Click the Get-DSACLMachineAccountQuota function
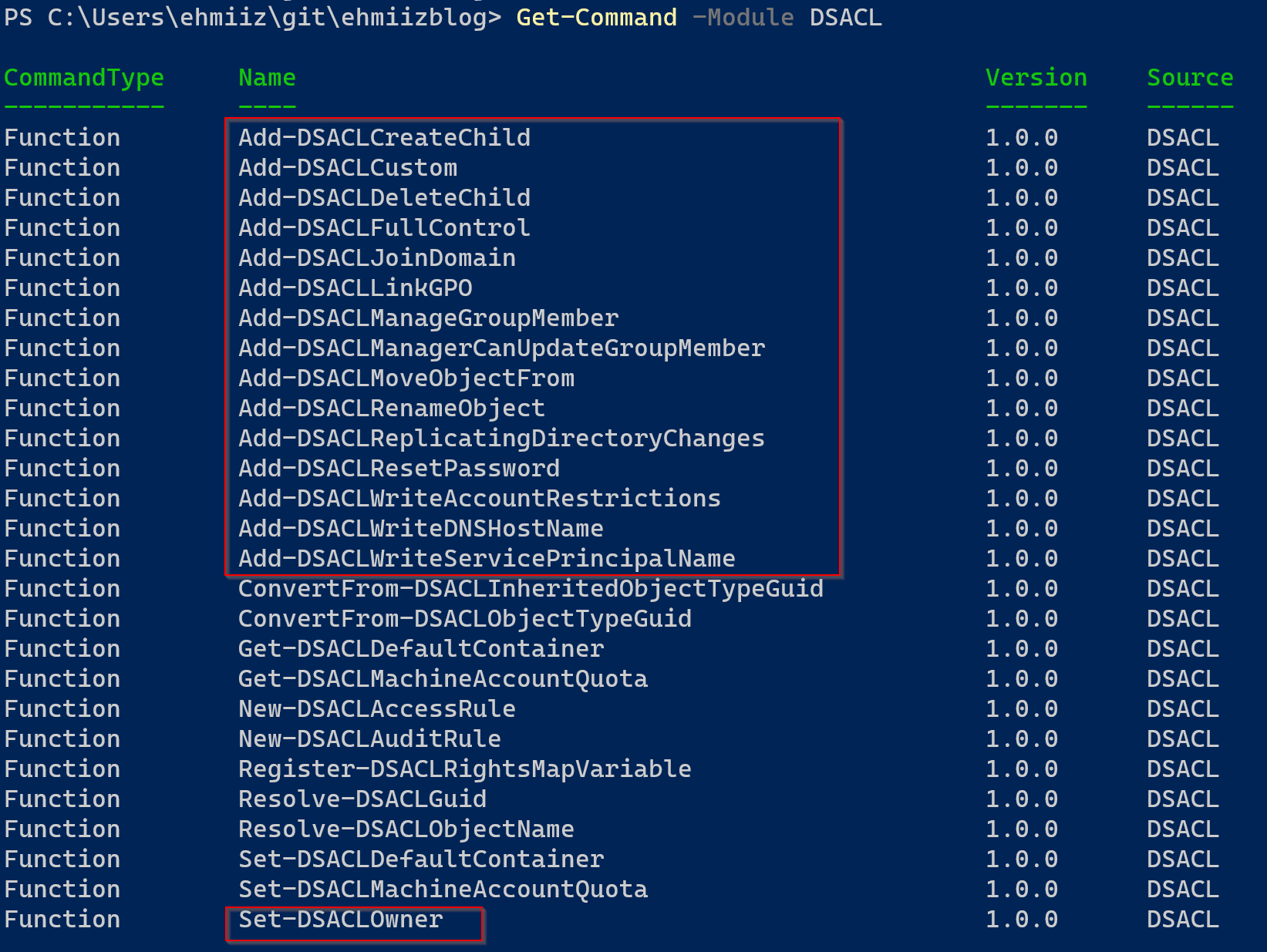Image resolution: width=1267 pixels, height=952 pixels. click(443, 679)
